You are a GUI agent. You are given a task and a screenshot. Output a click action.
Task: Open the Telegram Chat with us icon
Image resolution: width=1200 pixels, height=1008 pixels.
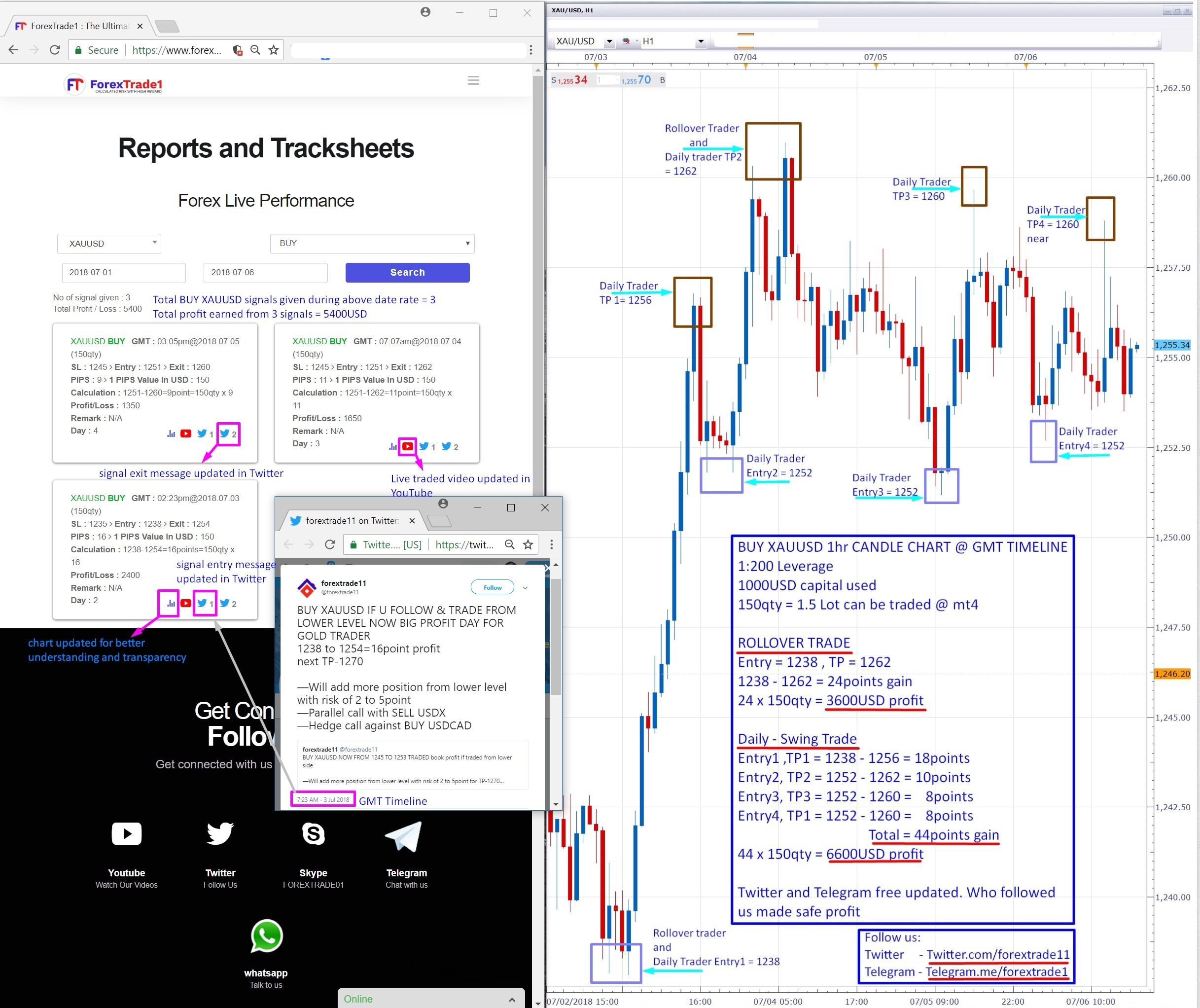pos(403,835)
